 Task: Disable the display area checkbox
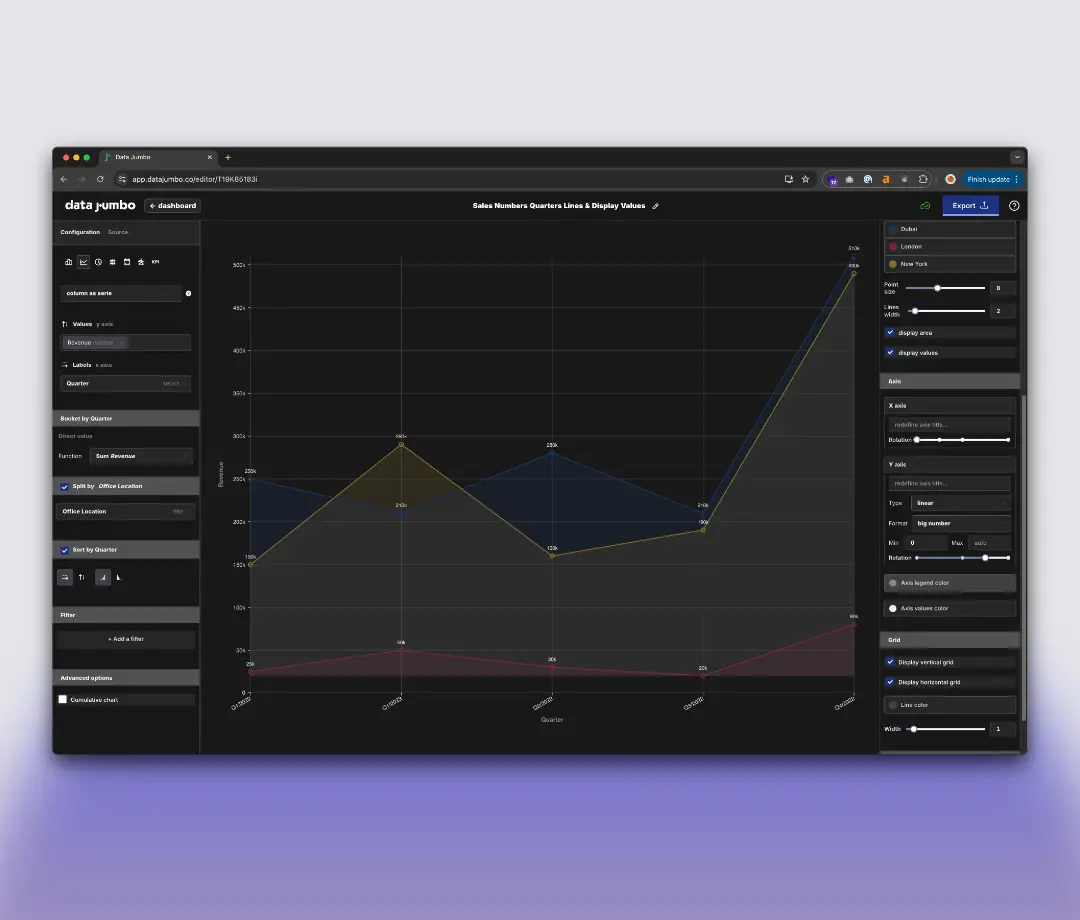(891, 332)
